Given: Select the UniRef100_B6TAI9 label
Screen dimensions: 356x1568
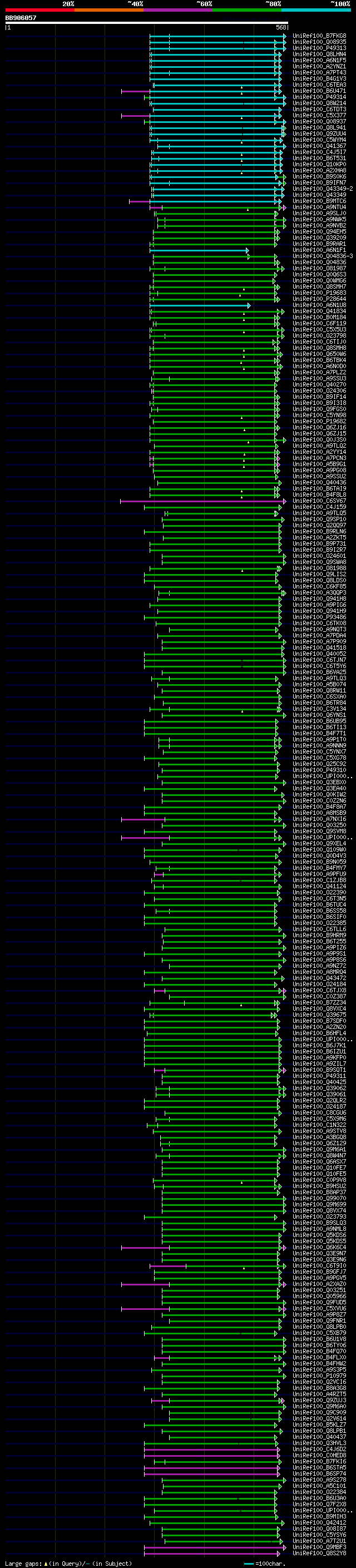Looking at the screenshot, I should (x=319, y=488).
